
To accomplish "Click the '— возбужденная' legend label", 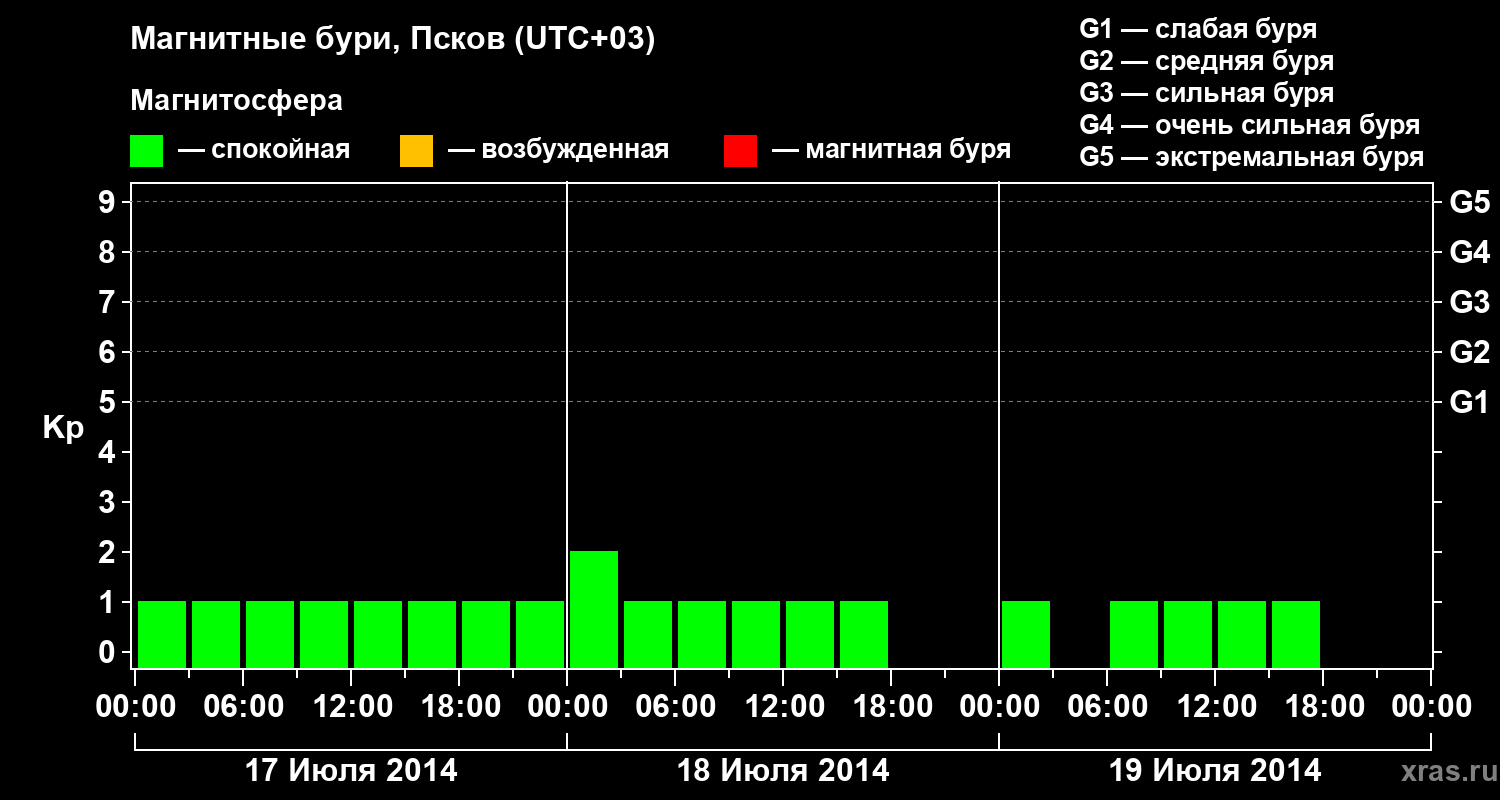I will 558,150.
